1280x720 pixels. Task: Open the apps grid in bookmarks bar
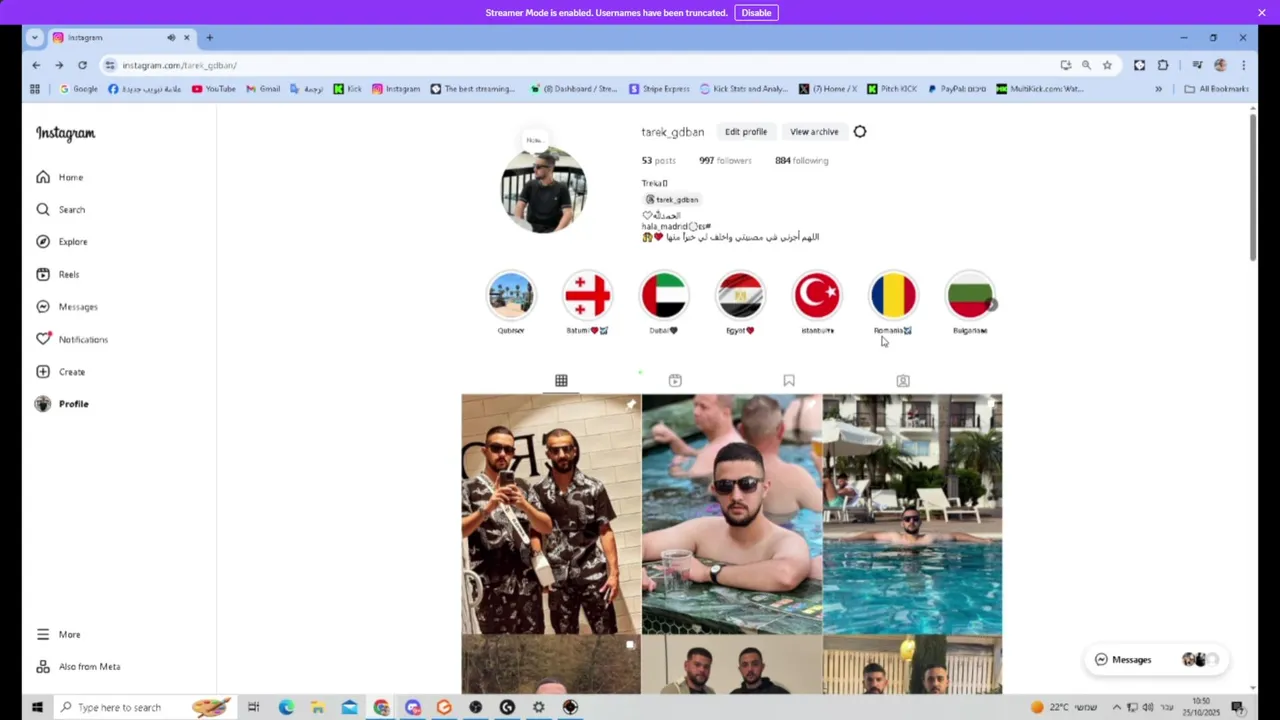coord(35,89)
